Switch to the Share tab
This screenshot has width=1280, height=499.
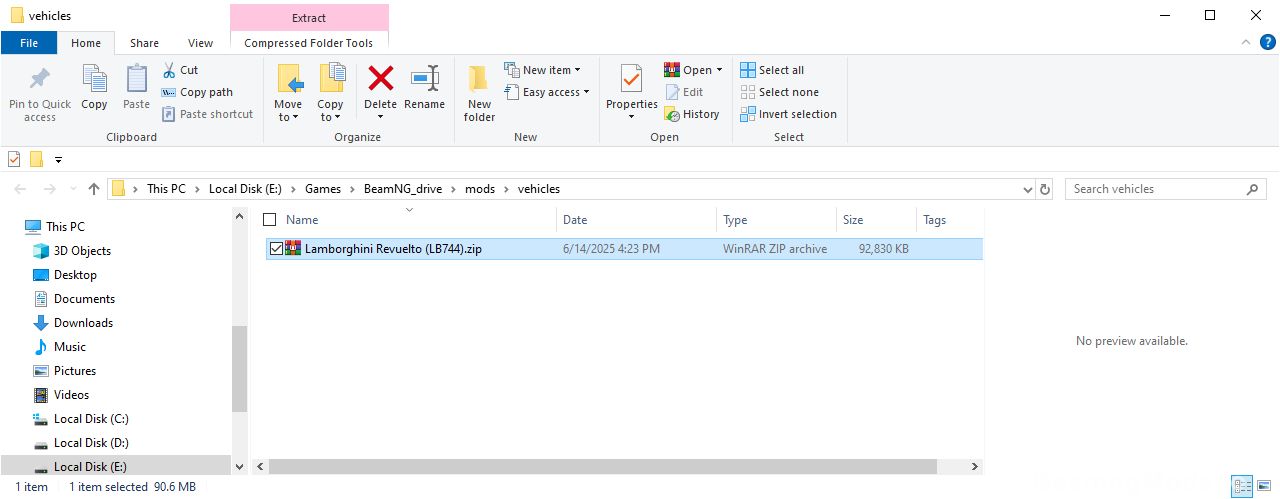(x=144, y=43)
